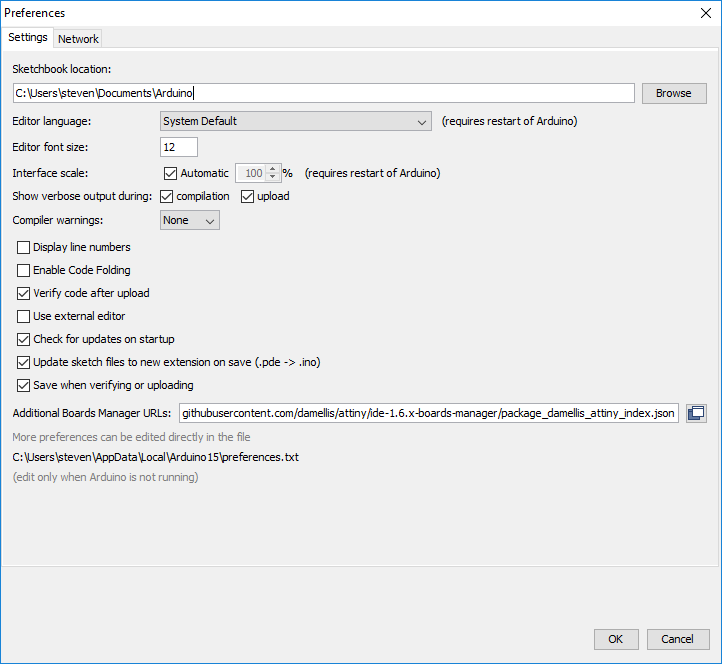Screen dimensions: 722x664
Task: Increase the interface scale percentage stepper
Action: tap(271, 169)
